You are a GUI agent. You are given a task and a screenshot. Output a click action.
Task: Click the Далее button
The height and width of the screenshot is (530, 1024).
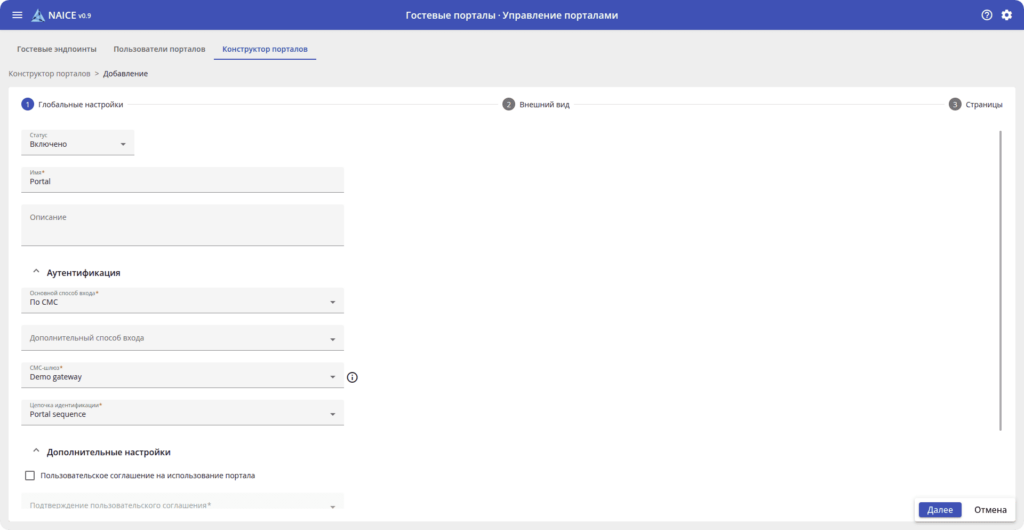click(939, 510)
